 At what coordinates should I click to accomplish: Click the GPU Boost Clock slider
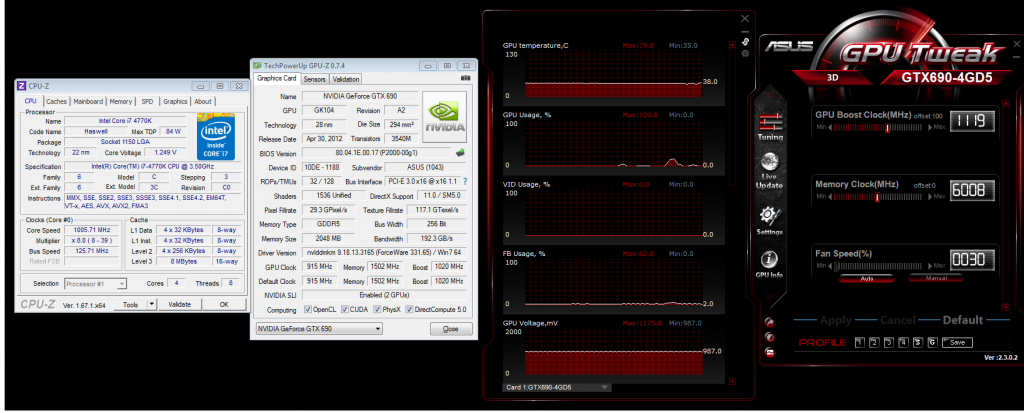(877, 127)
